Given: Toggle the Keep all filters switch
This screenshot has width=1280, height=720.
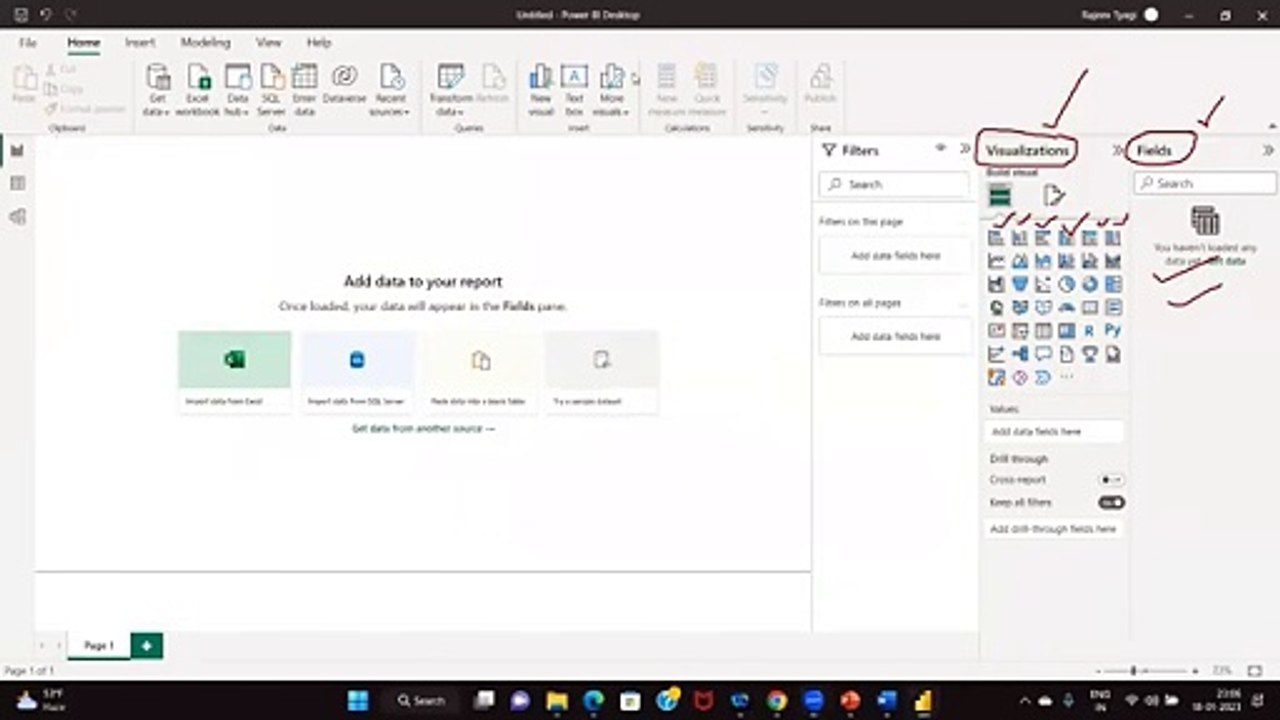Looking at the screenshot, I should 1111,502.
